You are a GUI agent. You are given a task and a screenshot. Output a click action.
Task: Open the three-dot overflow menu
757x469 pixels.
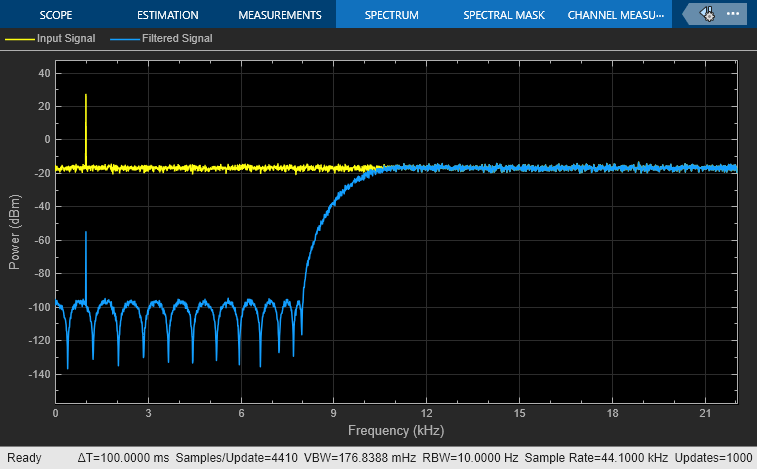pyautogui.click(x=733, y=14)
